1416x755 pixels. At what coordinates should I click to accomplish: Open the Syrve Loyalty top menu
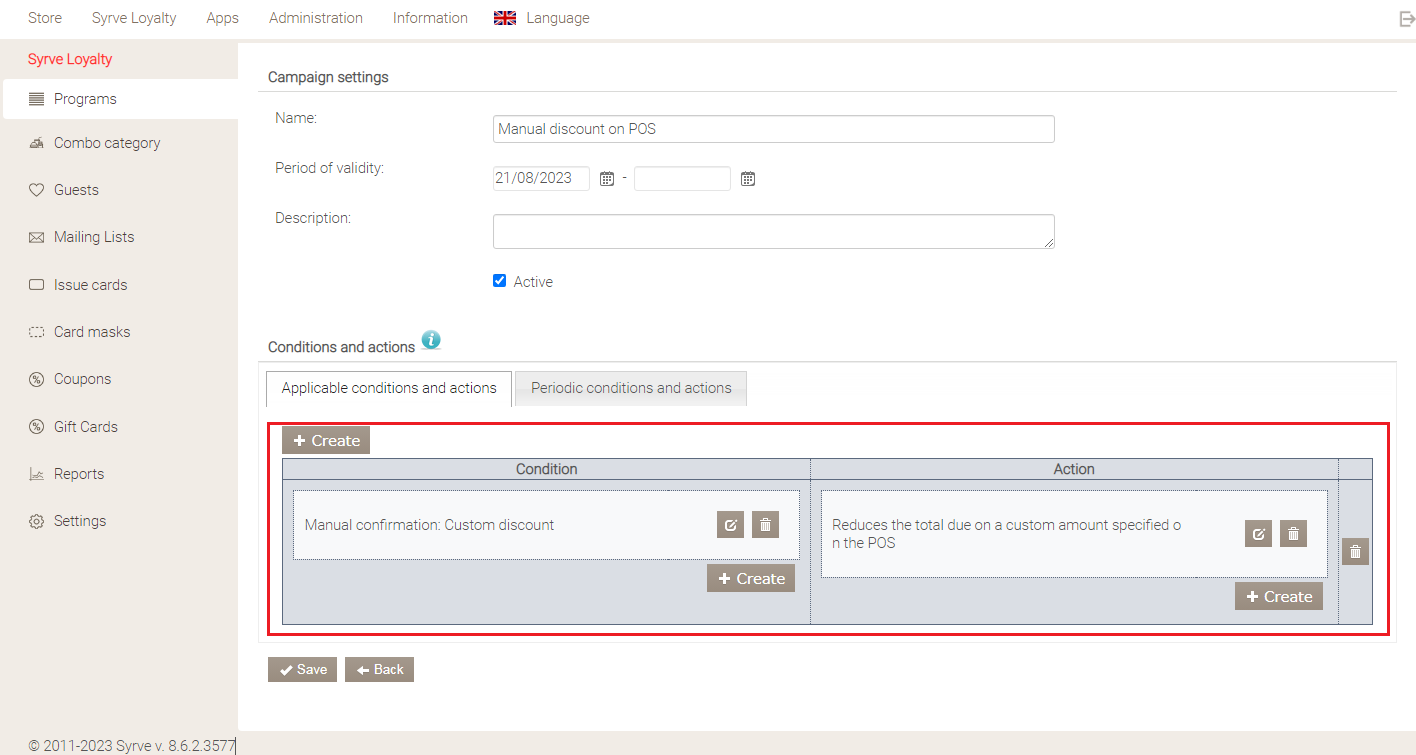[x=134, y=18]
